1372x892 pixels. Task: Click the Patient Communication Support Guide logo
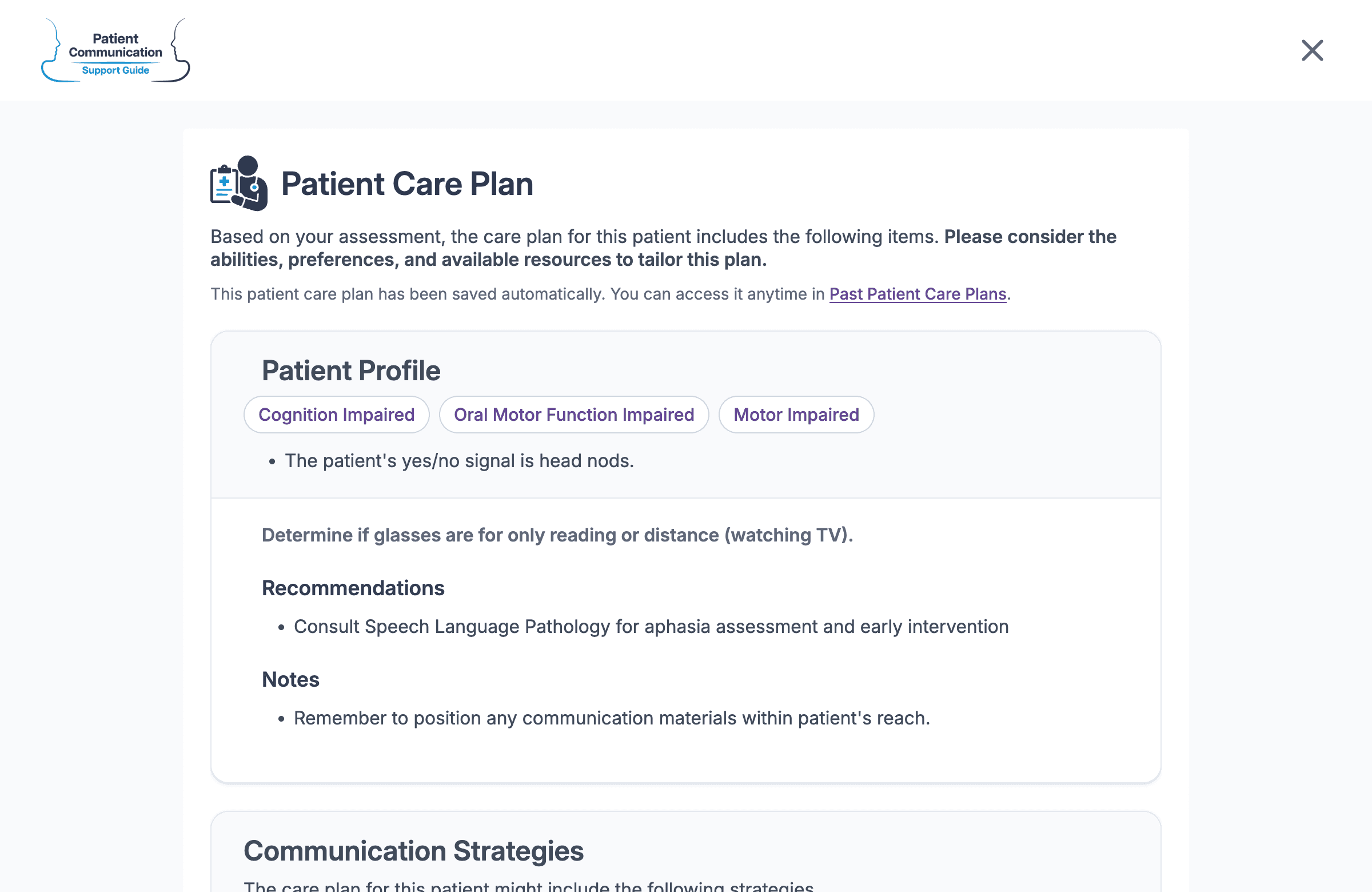(115, 50)
